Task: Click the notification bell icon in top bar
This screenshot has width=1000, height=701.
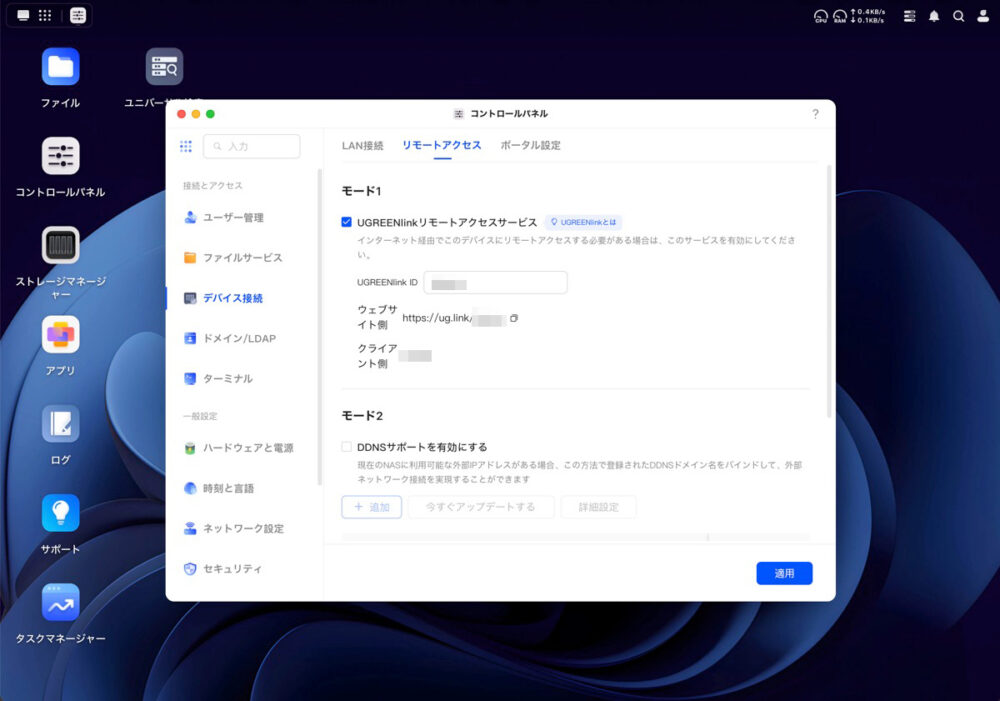Action: point(934,16)
